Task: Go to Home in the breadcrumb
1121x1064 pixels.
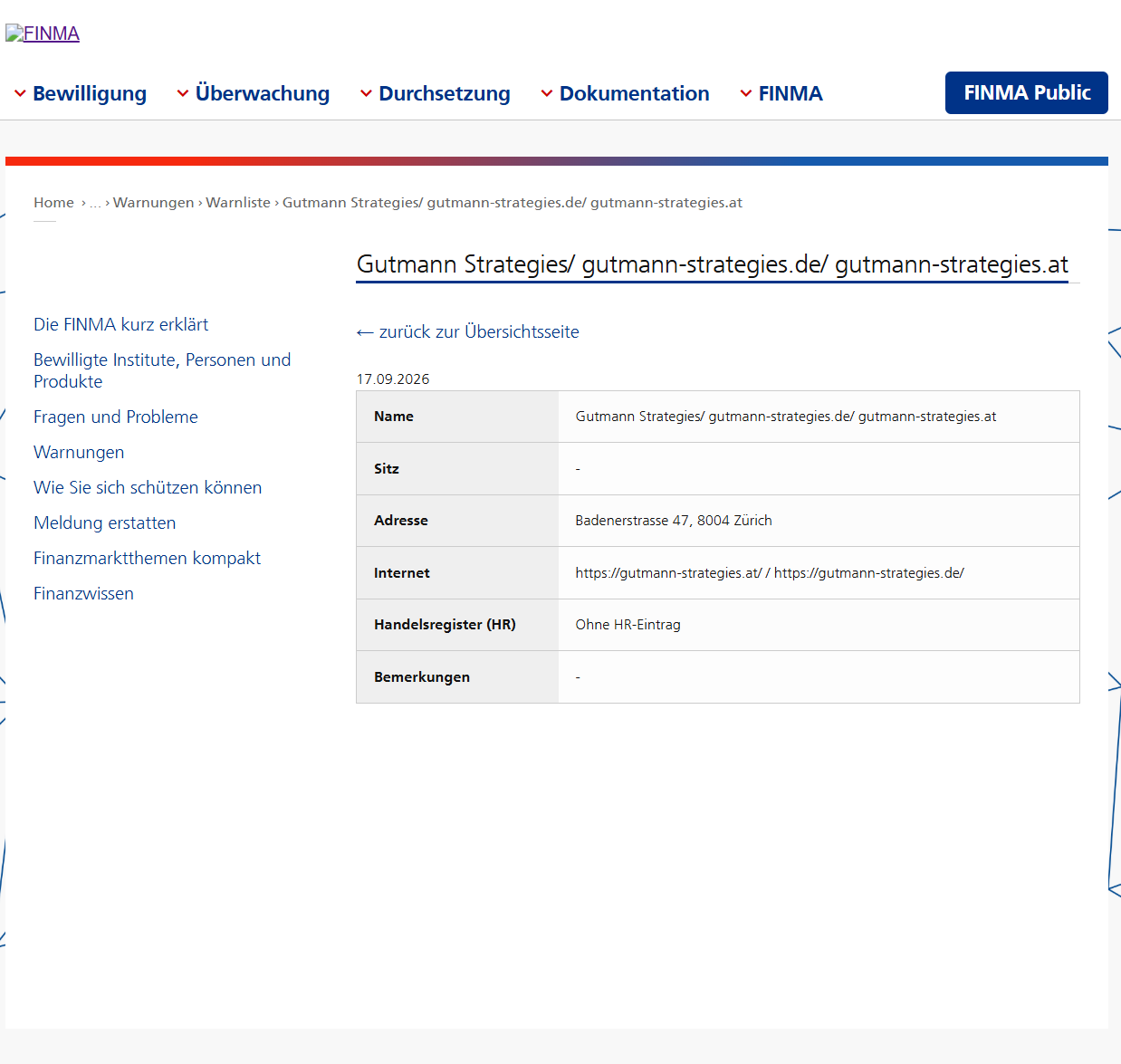Action: tap(53, 203)
